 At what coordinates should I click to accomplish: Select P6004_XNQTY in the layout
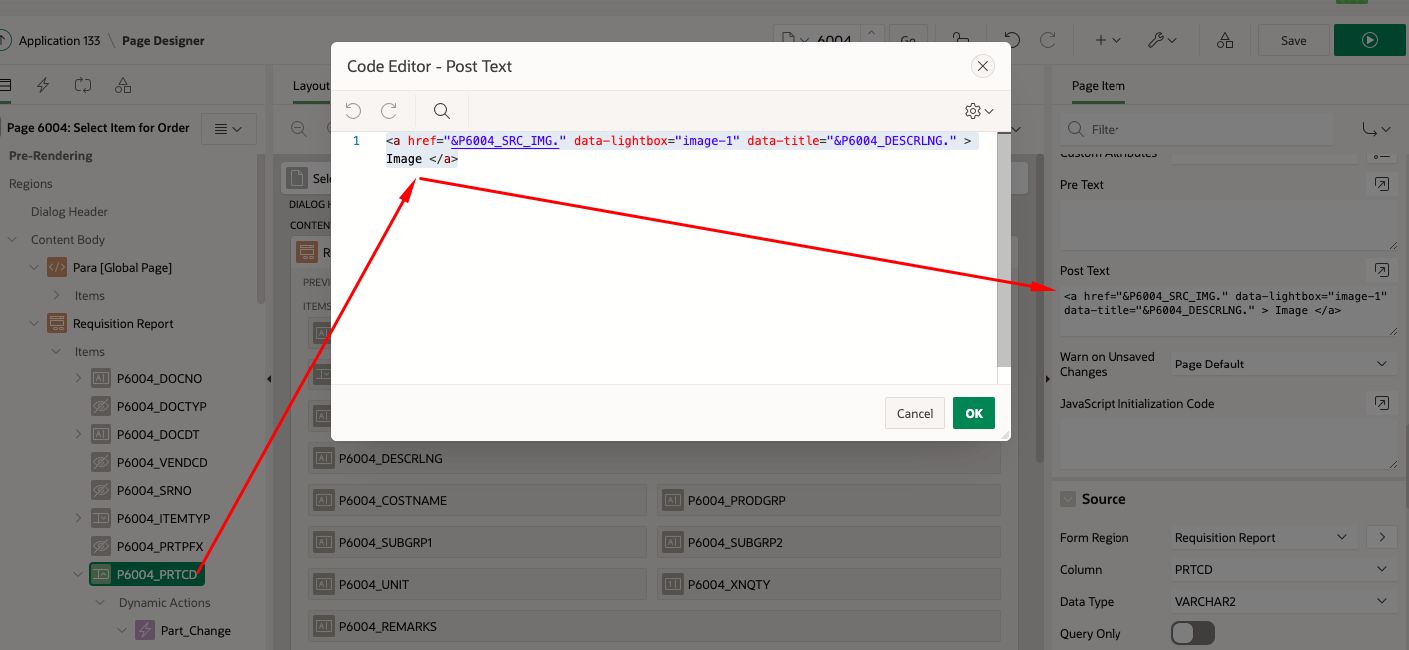[829, 584]
